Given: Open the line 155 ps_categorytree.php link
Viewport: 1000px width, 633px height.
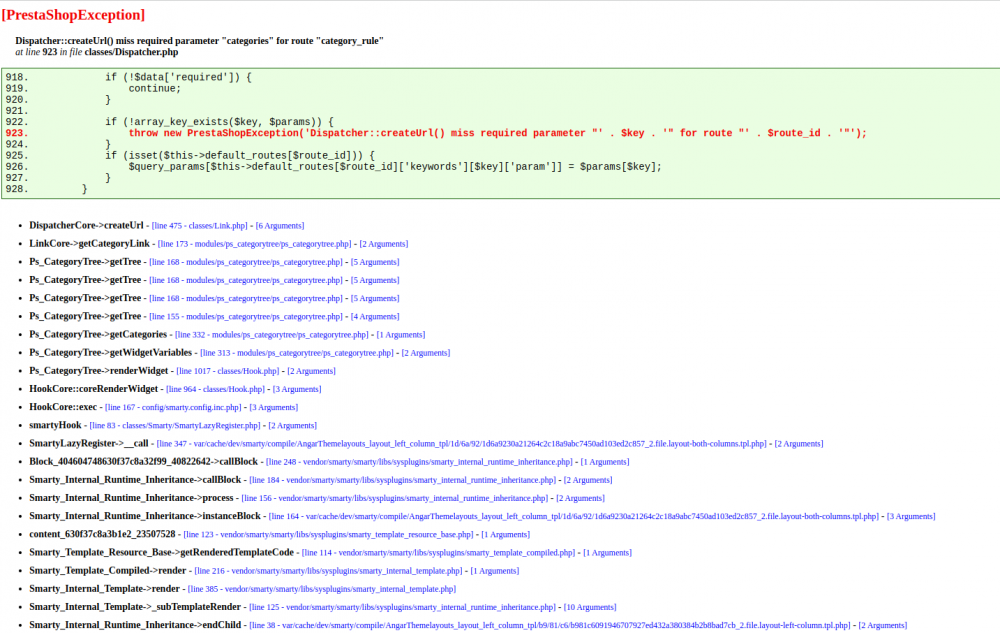Looking at the screenshot, I should point(246,317).
